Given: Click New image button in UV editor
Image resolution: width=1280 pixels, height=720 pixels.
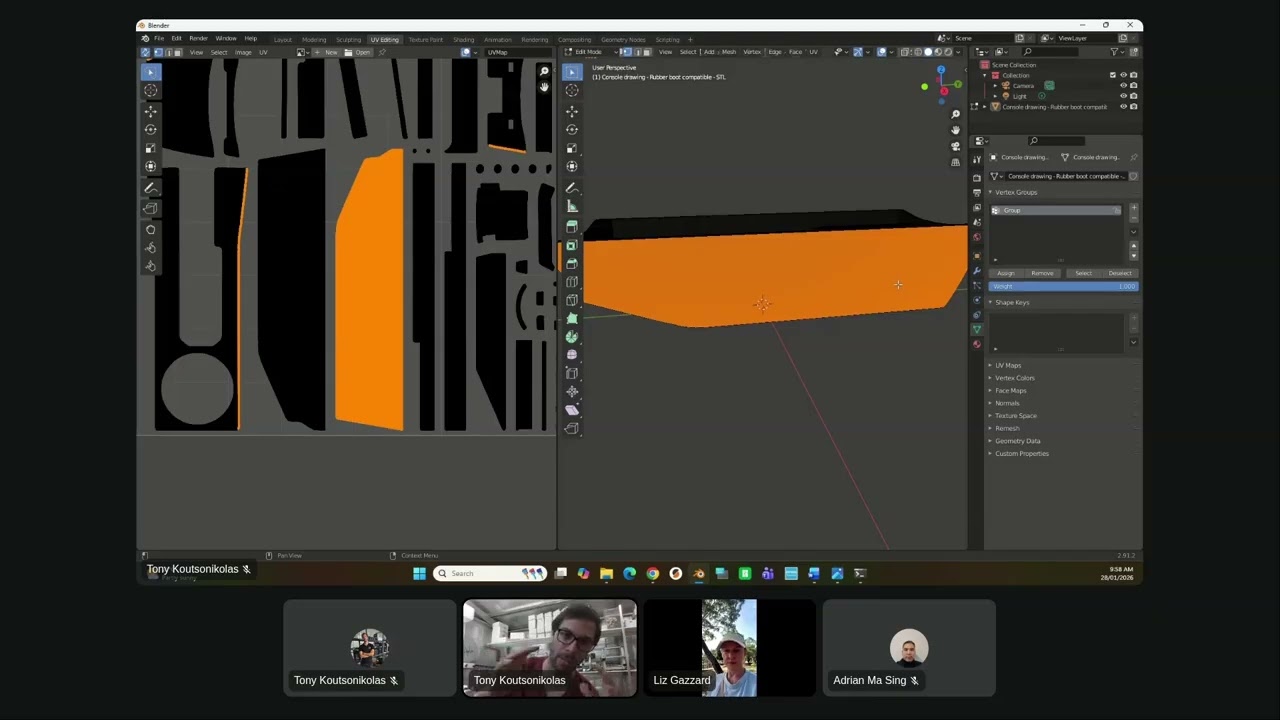Looking at the screenshot, I should (x=327, y=52).
